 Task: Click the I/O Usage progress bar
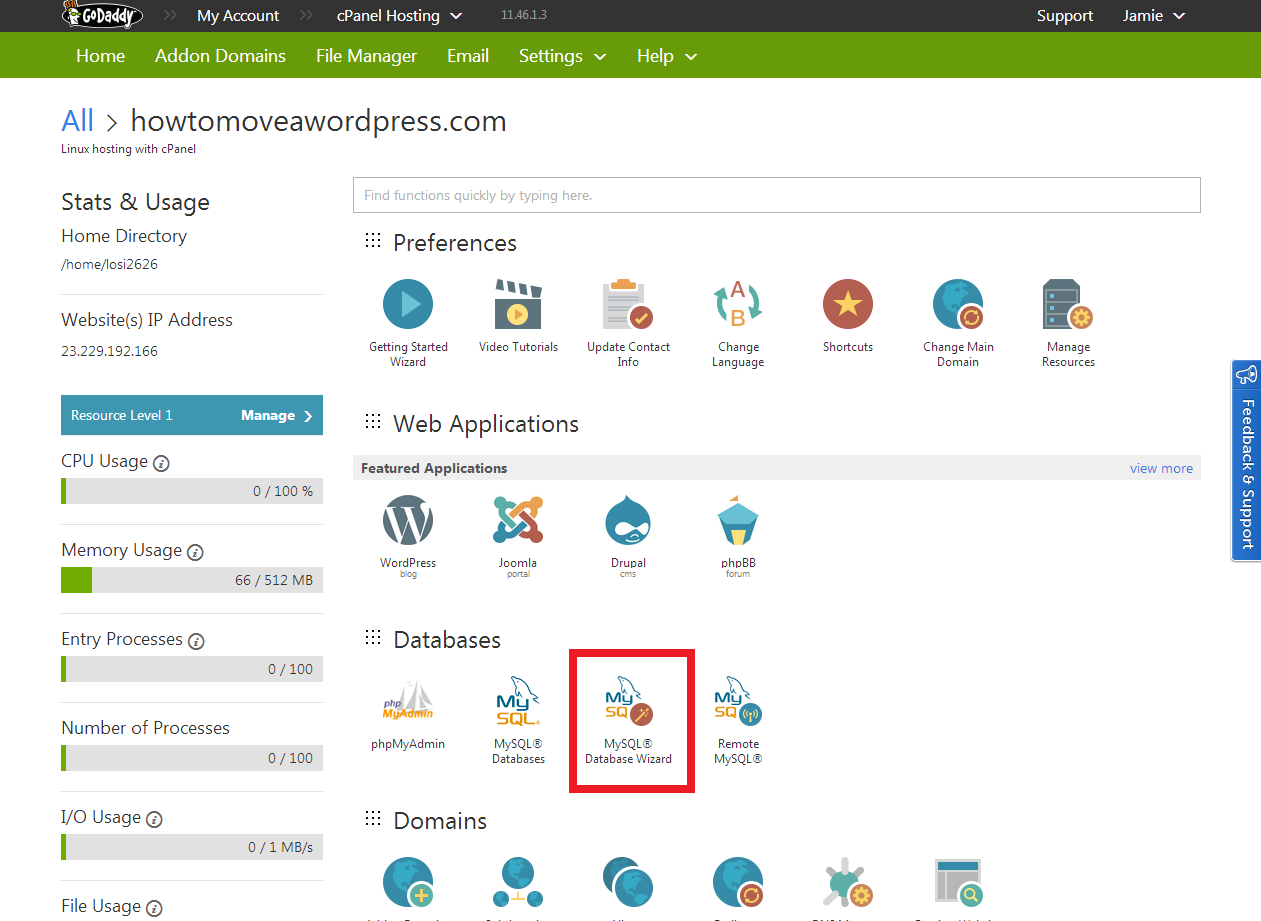tap(192, 847)
